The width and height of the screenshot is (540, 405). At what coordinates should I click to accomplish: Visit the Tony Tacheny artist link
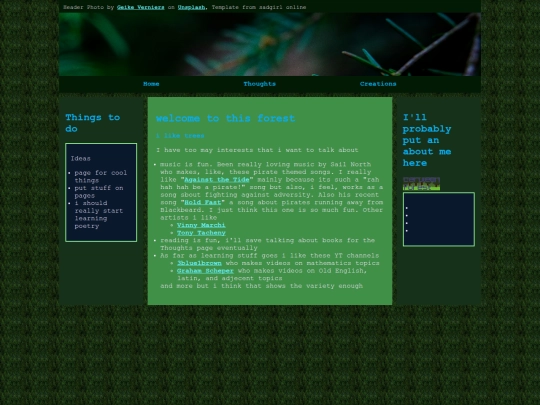pos(201,233)
